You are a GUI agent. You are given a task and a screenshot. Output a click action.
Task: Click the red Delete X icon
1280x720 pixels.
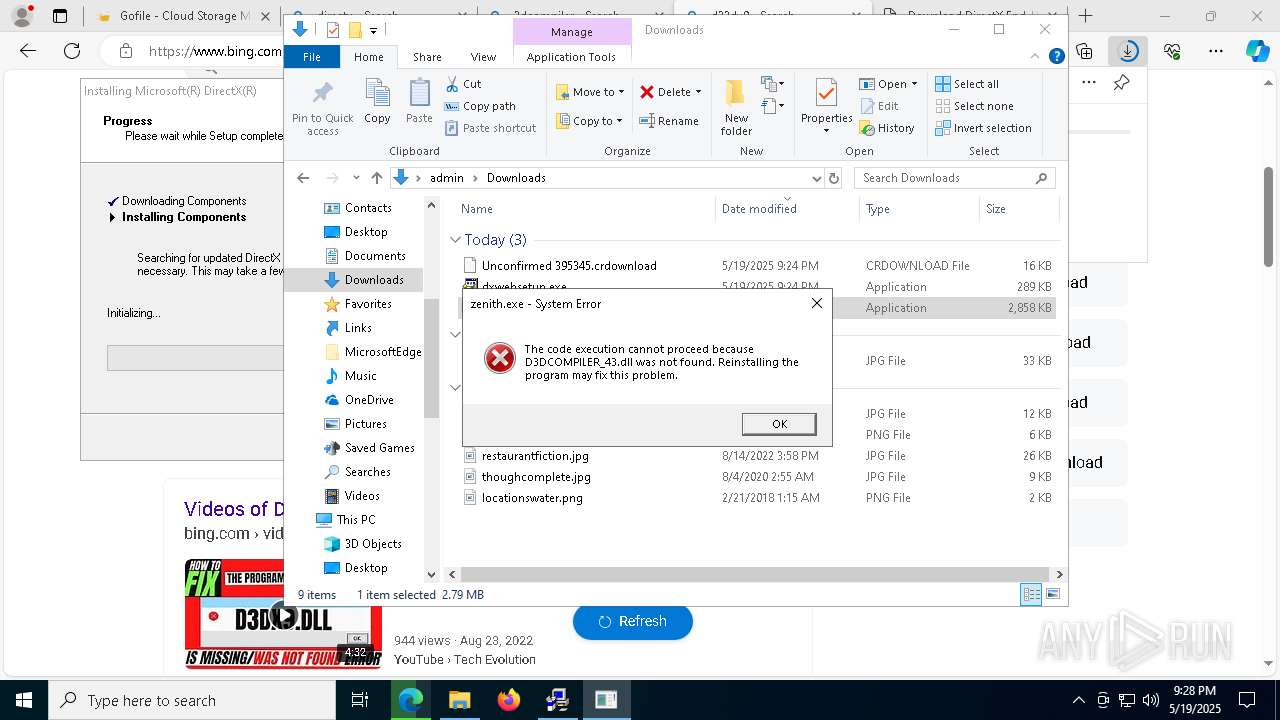click(x=647, y=92)
